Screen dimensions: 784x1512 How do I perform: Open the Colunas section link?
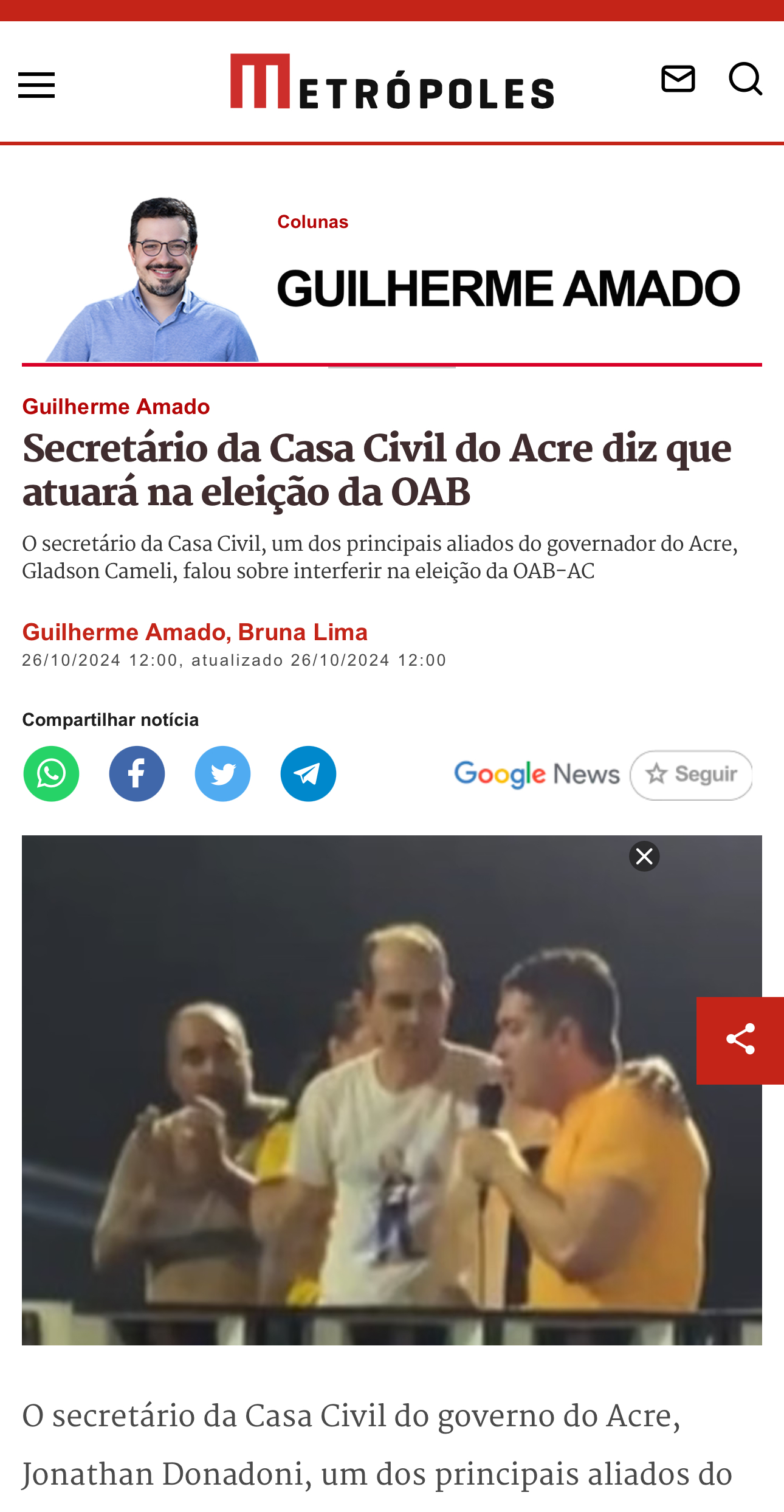tap(313, 222)
